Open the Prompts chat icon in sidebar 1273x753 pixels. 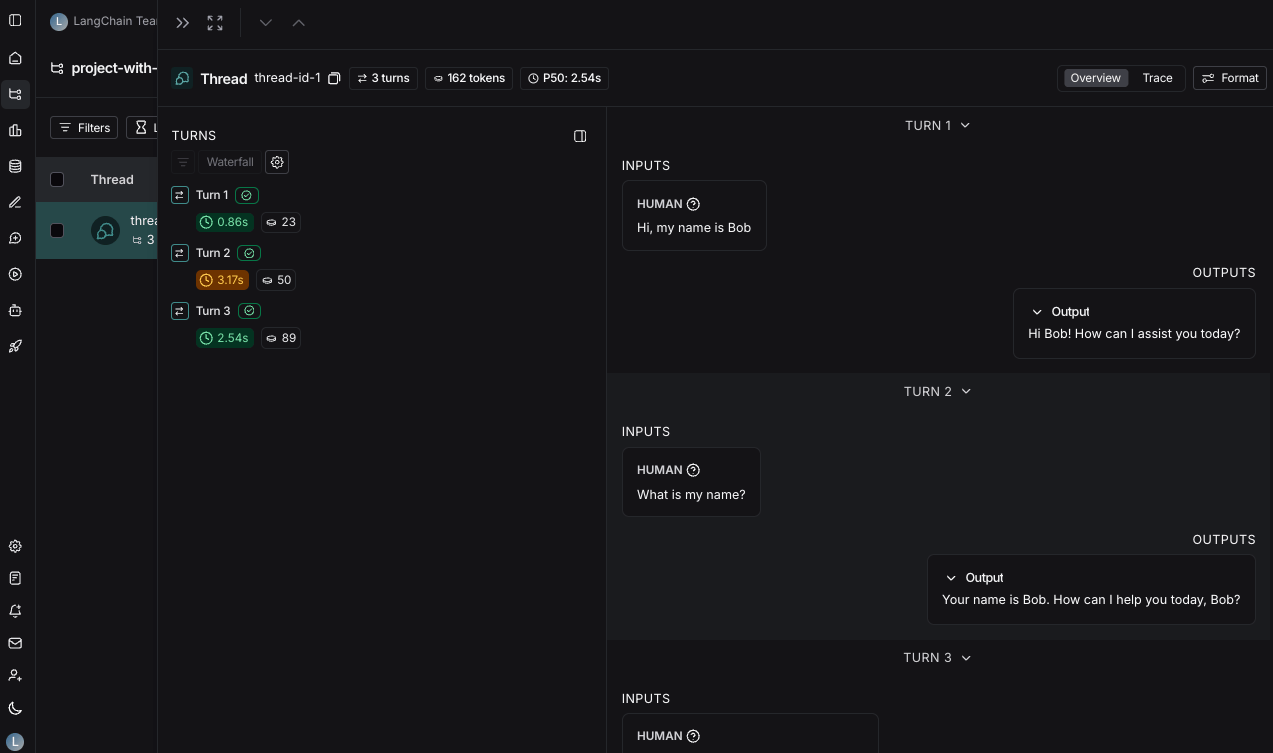pyautogui.click(x=15, y=238)
